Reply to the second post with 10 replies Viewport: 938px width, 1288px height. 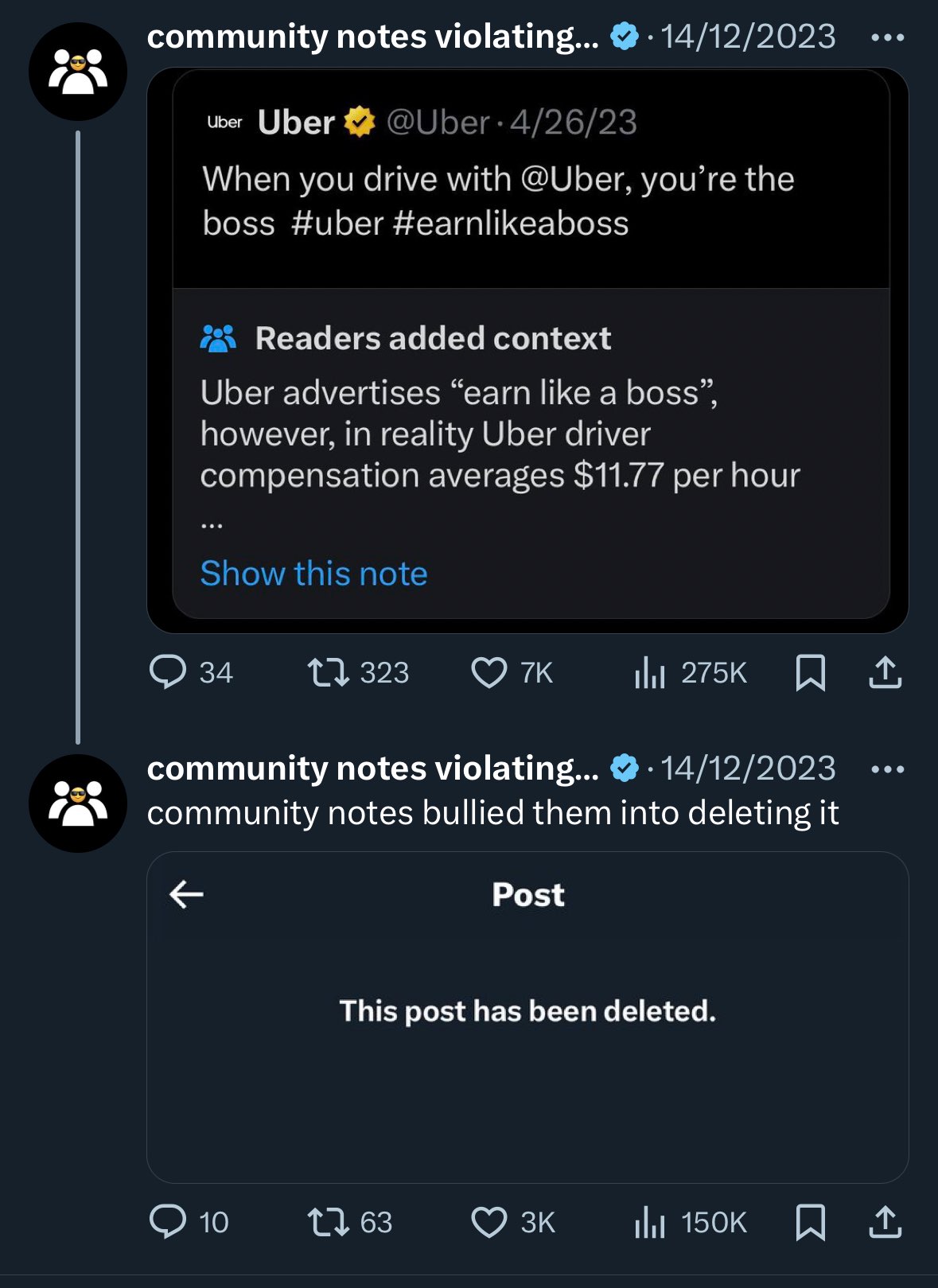[x=168, y=1221]
